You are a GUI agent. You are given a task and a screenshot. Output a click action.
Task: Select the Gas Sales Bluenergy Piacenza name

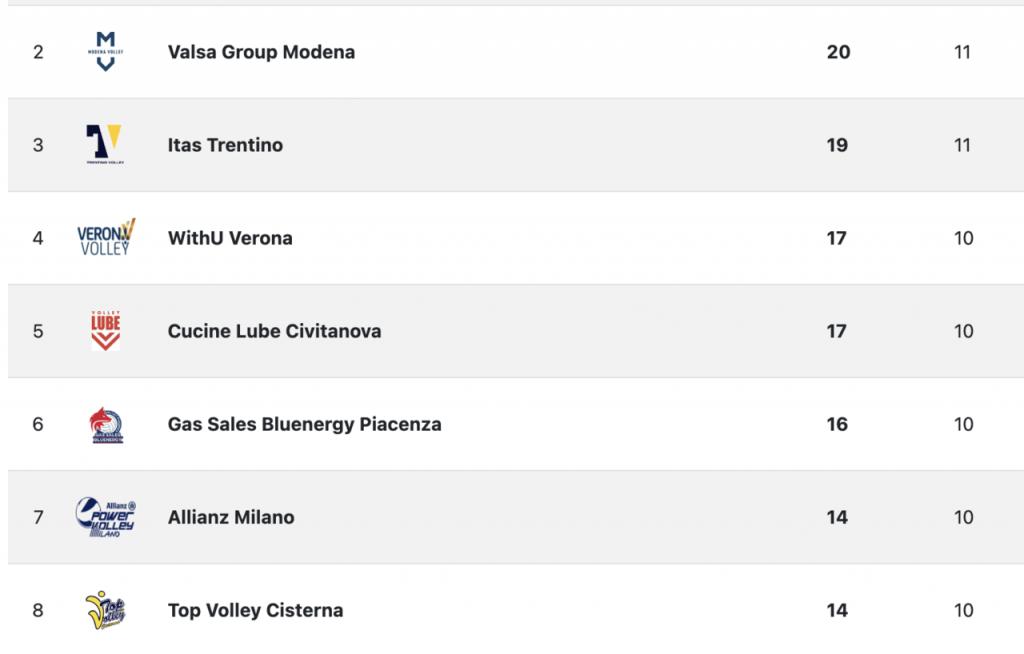click(x=304, y=425)
